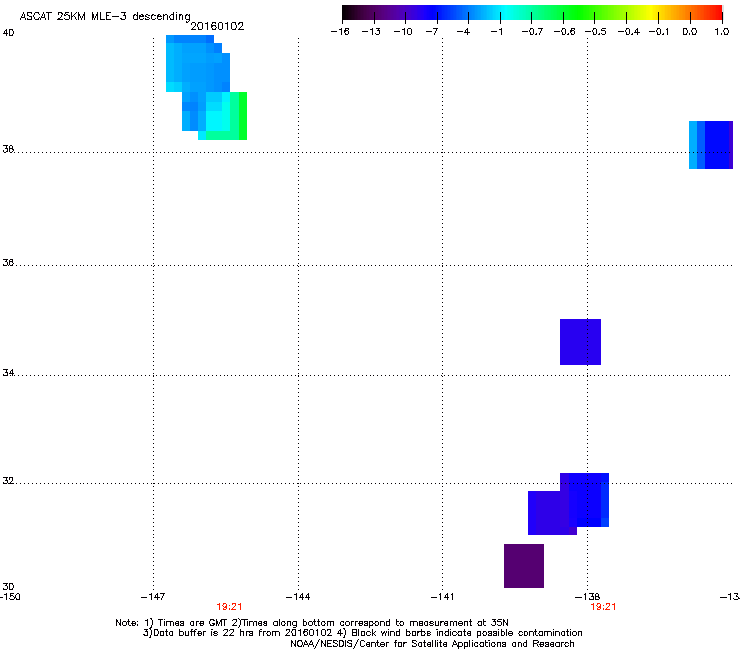Image resolution: width=740 pixels, height=650 pixels.
Task: Click the longitude axis label "-144"
Action: (298, 597)
